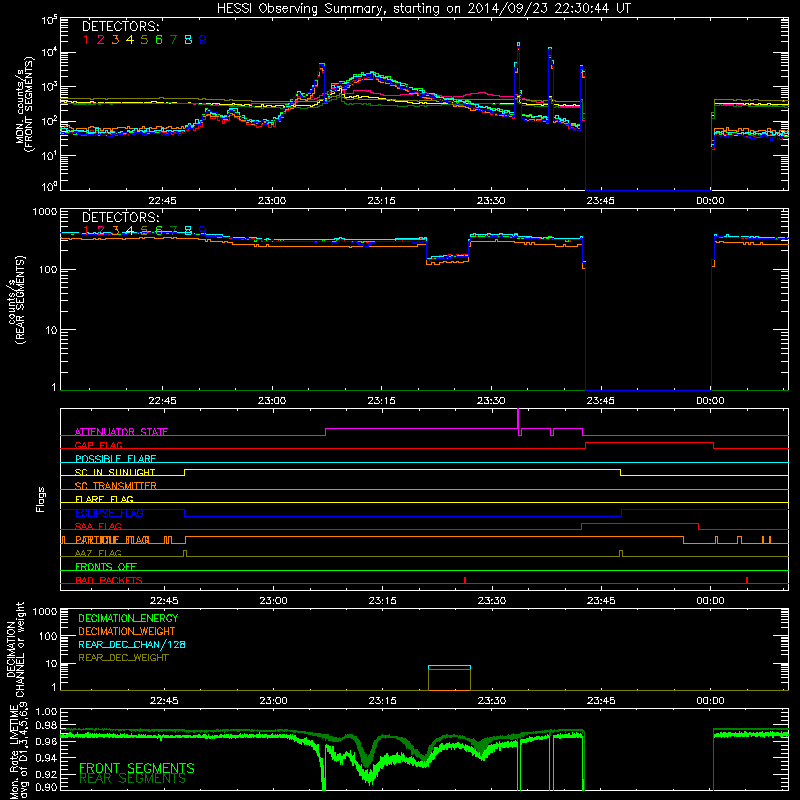Click the POSSIBLE FLARE flag label
The height and width of the screenshot is (800, 800).
point(115,459)
